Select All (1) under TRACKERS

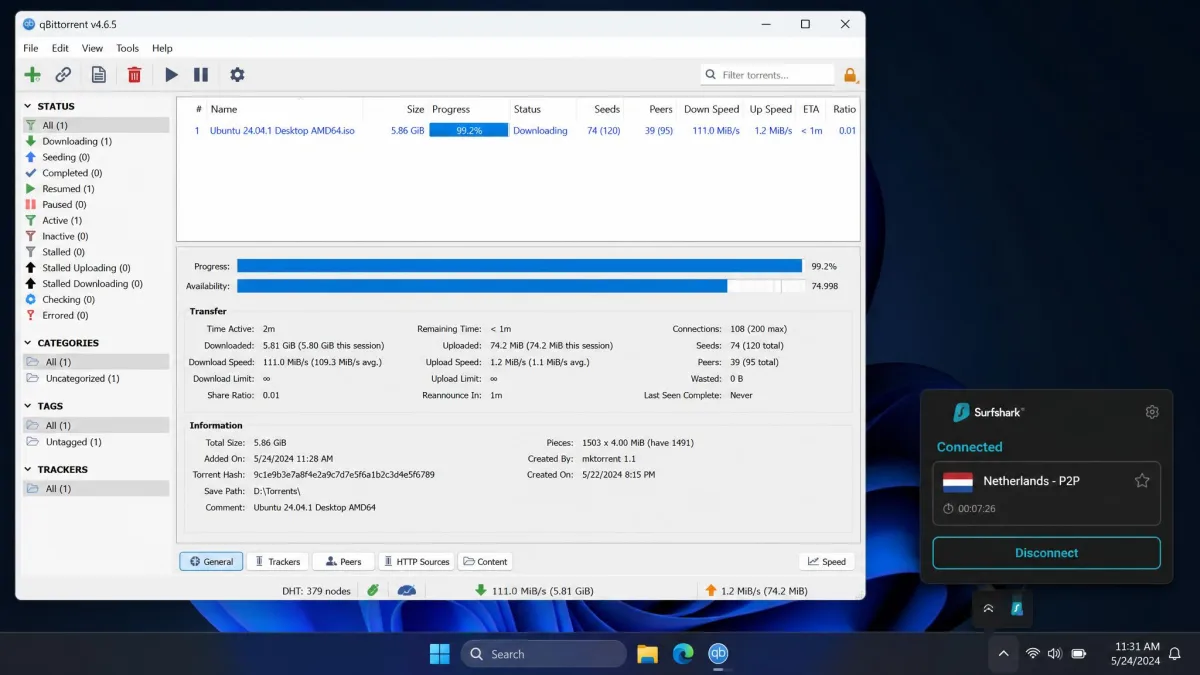tap(96, 488)
